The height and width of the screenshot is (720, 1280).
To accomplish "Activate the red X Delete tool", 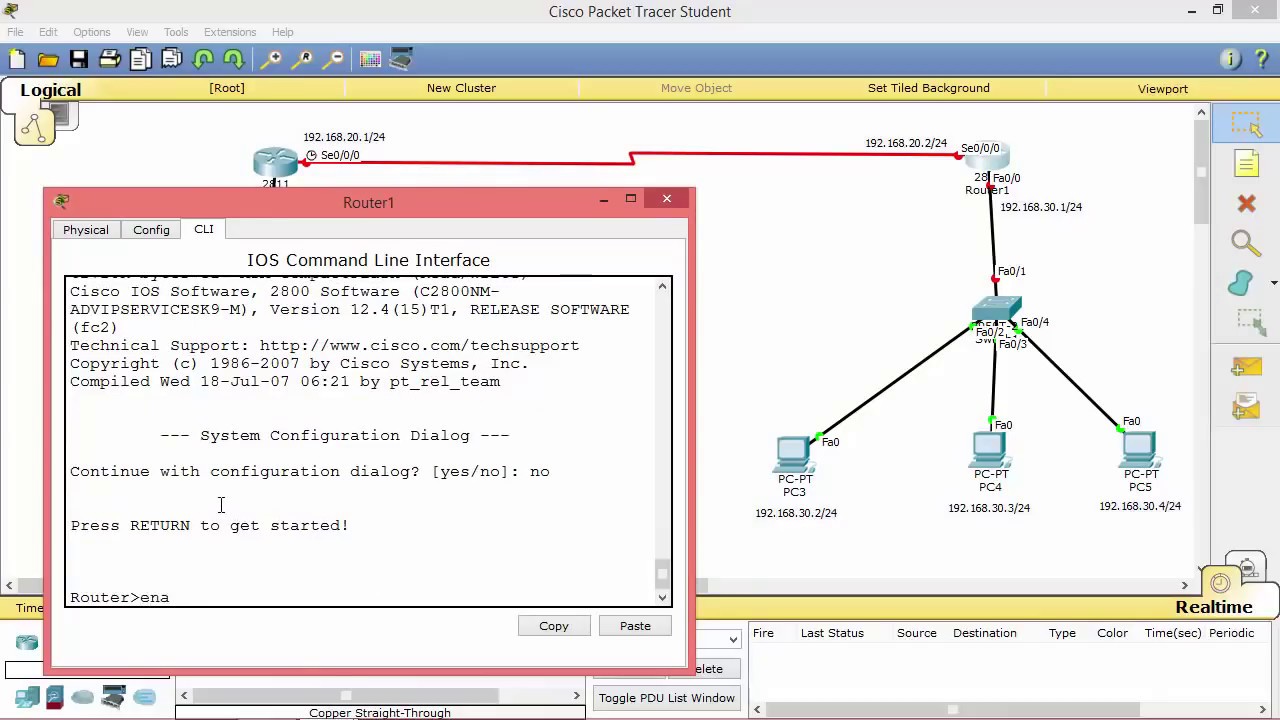I will (x=1246, y=204).
